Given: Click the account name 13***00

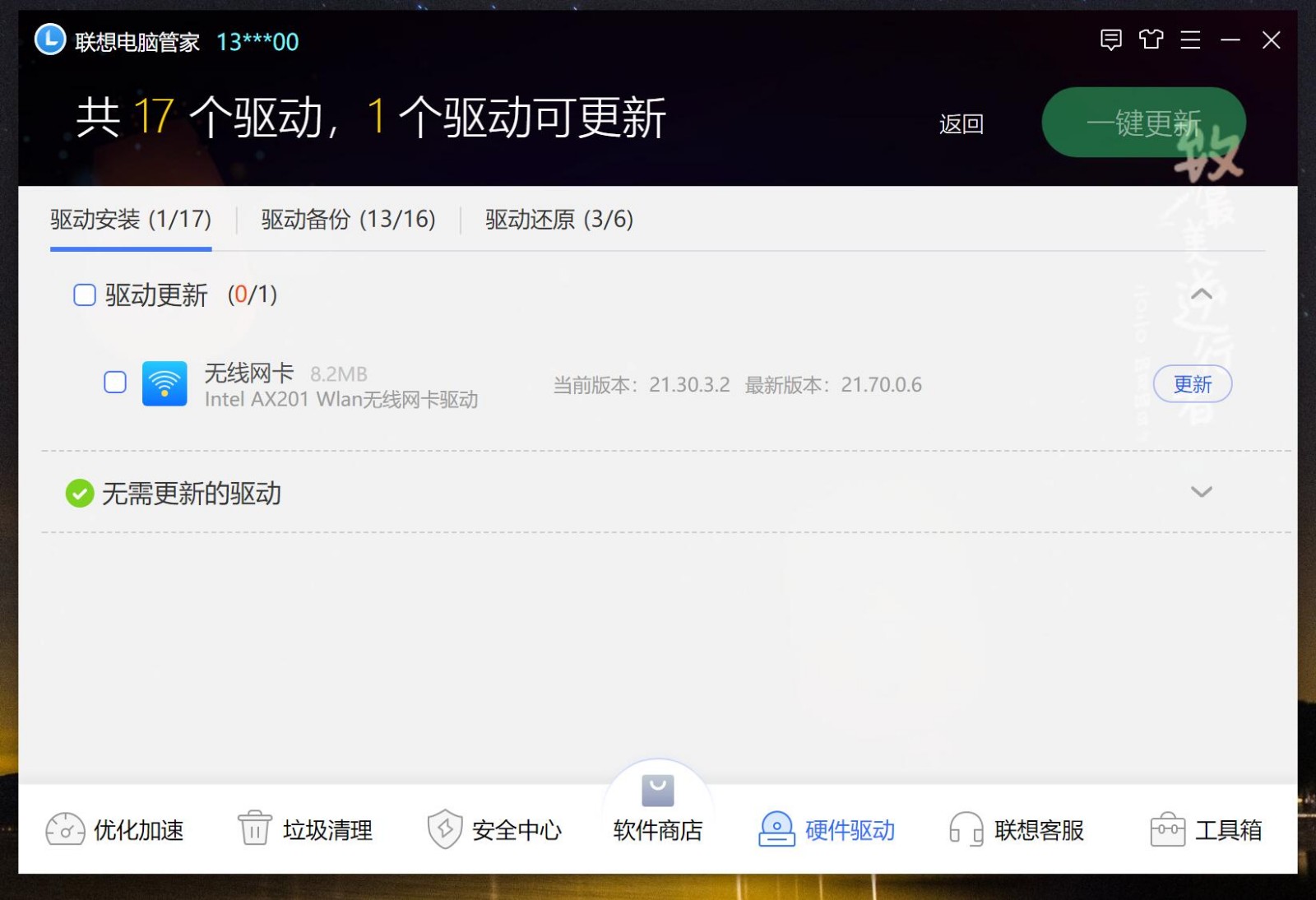Looking at the screenshot, I should [257, 42].
